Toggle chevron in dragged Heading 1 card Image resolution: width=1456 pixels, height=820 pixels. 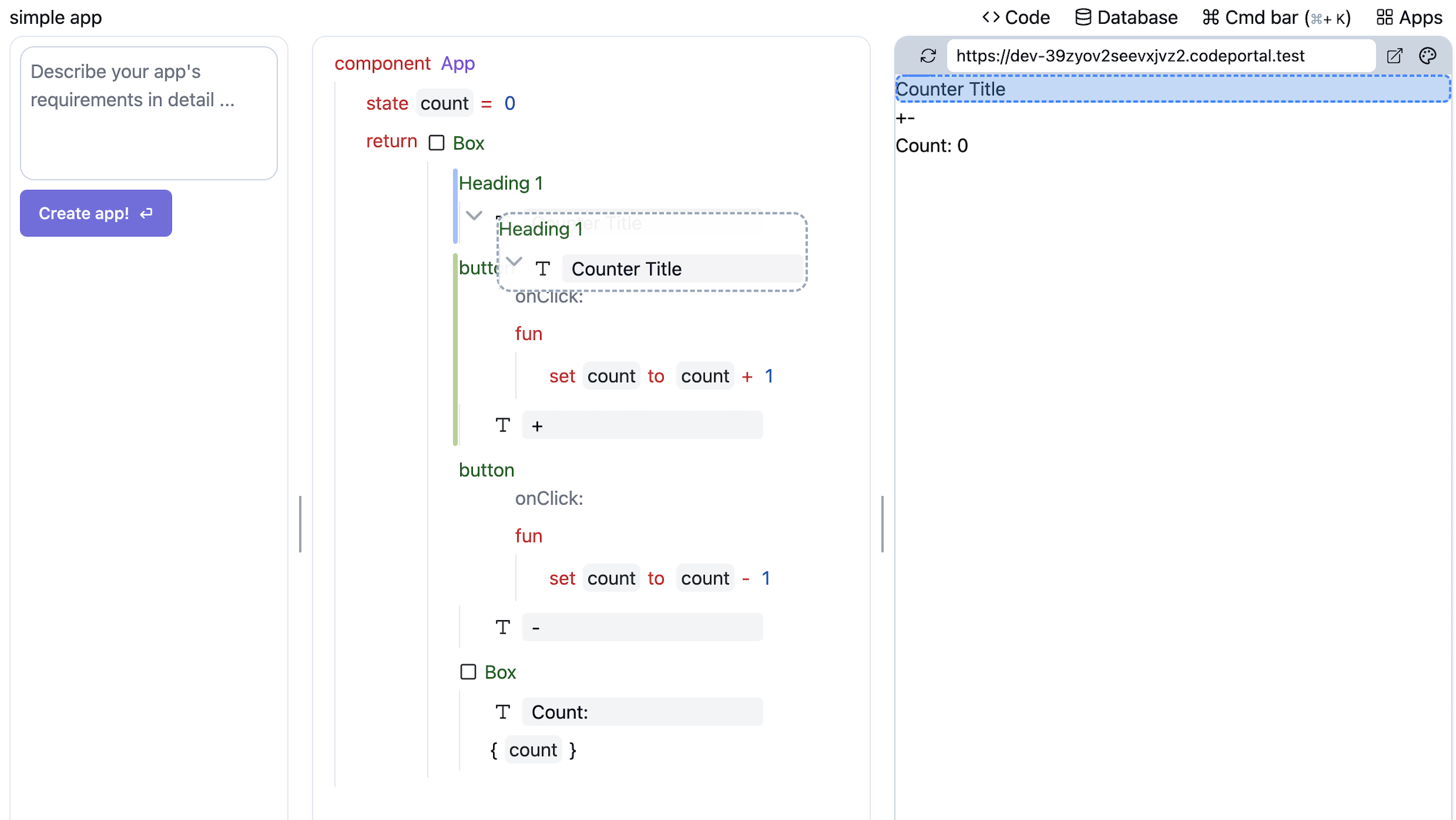514,262
